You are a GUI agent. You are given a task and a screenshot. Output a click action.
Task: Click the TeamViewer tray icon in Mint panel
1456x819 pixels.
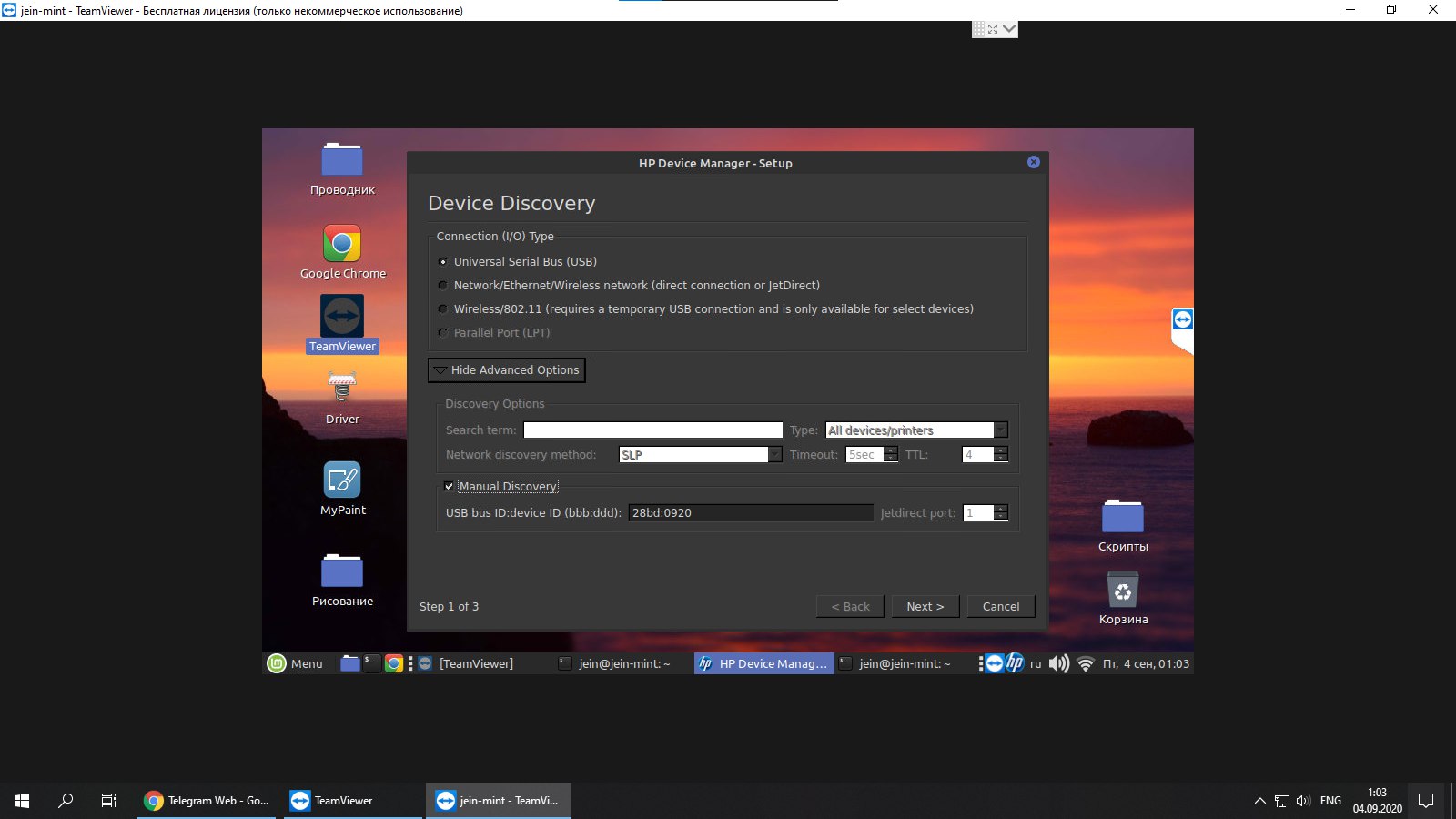point(995,663)
